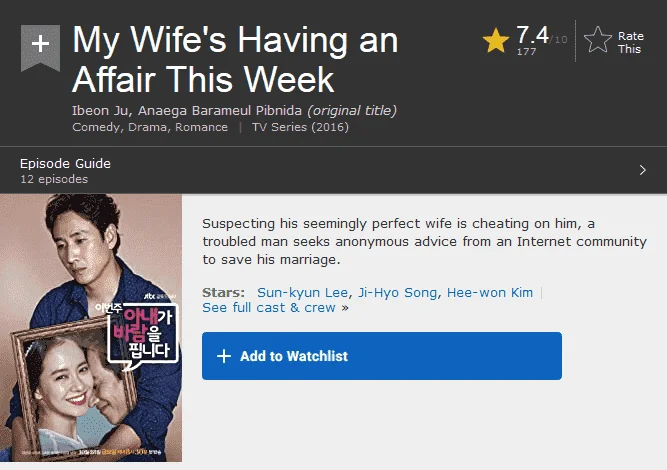Click the Rate This label

point(630,43)
